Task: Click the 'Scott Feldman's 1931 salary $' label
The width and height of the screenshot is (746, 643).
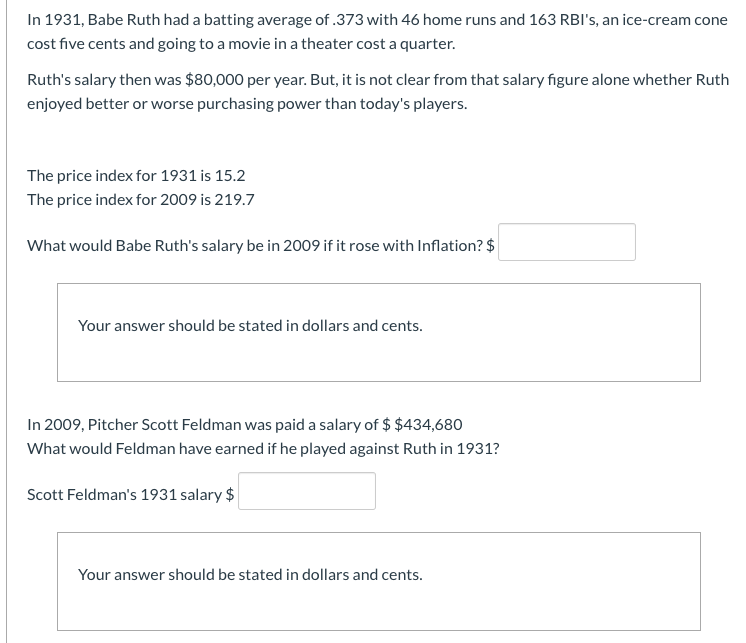Action: (130, 495)
